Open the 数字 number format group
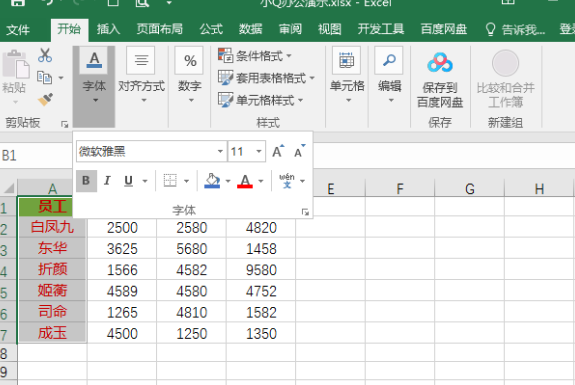The height and width of the screenshot is (385, 575). (190, 76)
